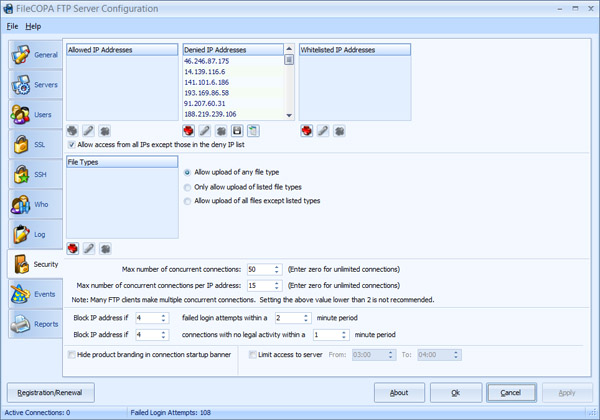Click the Cancel button
Image resolution: width=600 pixels, height=420 pixels.
[511, 392]
